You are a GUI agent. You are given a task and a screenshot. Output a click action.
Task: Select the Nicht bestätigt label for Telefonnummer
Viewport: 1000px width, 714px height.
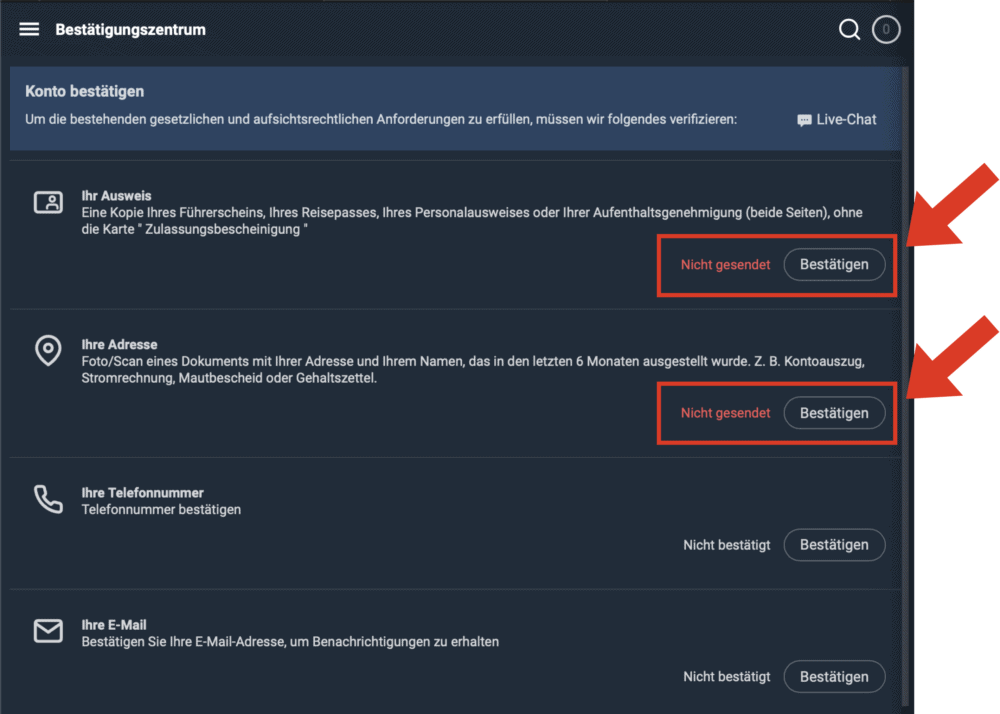pos(726,544)
